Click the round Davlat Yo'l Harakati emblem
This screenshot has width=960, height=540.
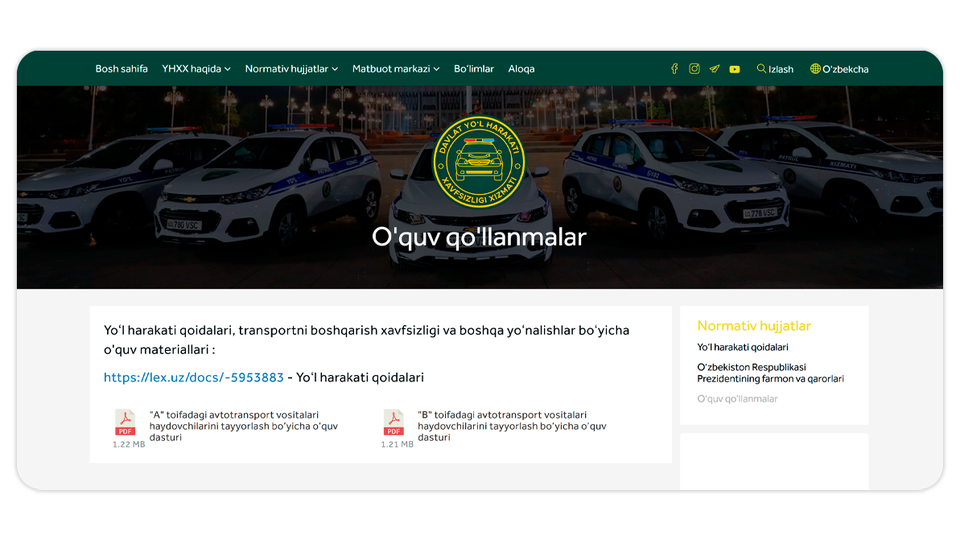coord(479,162)
